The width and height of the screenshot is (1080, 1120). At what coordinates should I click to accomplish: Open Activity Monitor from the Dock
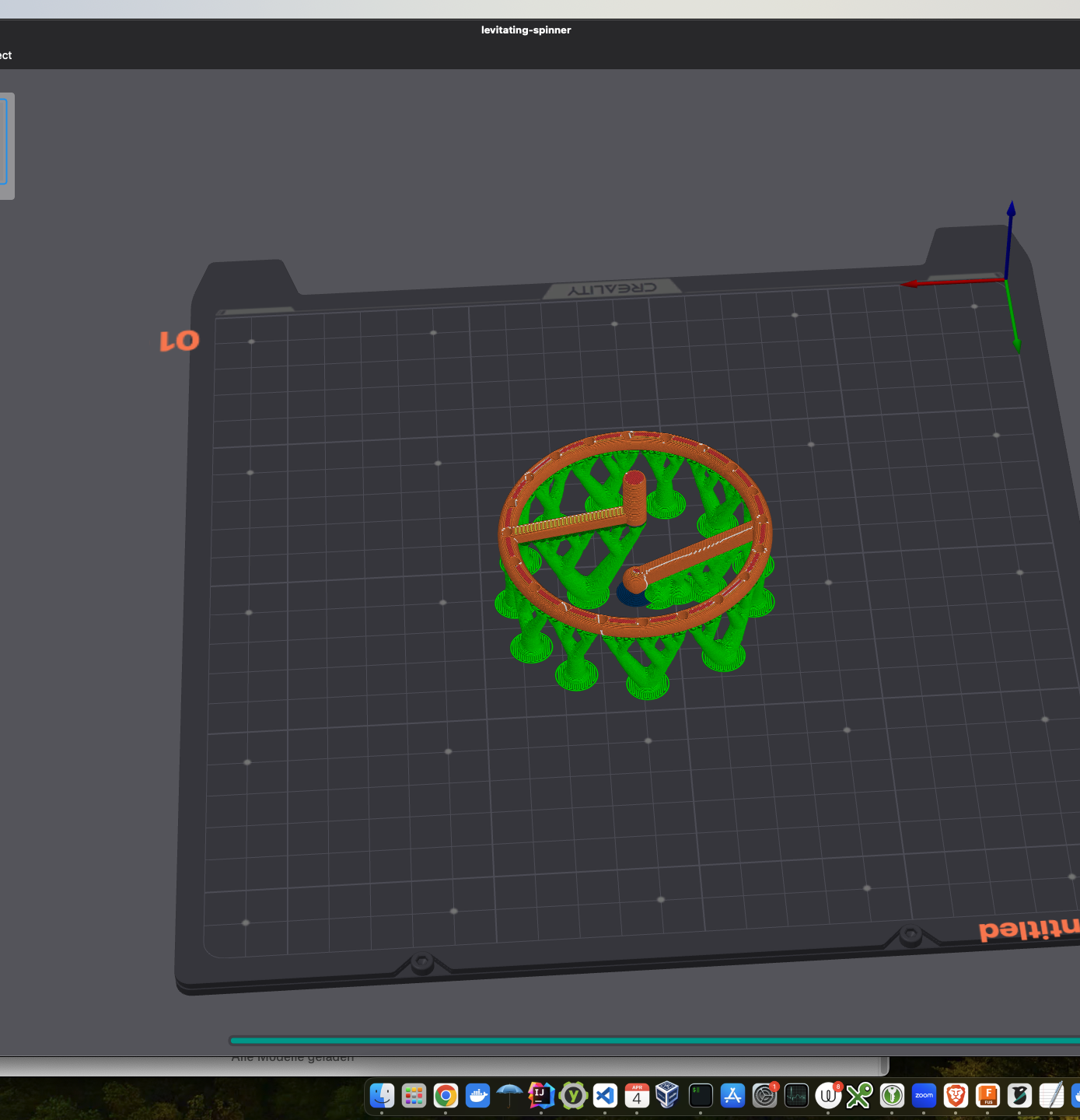tap(796, 1097)
